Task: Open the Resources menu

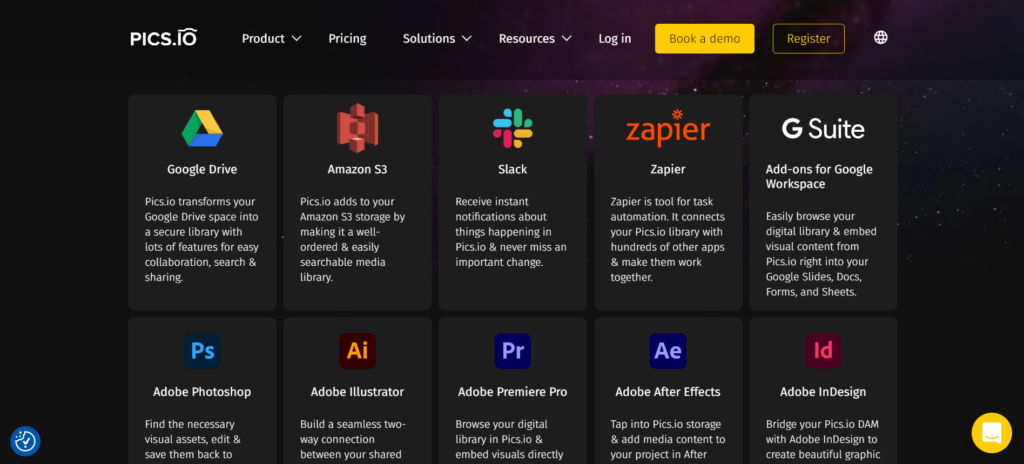Action: pos(526,39)
